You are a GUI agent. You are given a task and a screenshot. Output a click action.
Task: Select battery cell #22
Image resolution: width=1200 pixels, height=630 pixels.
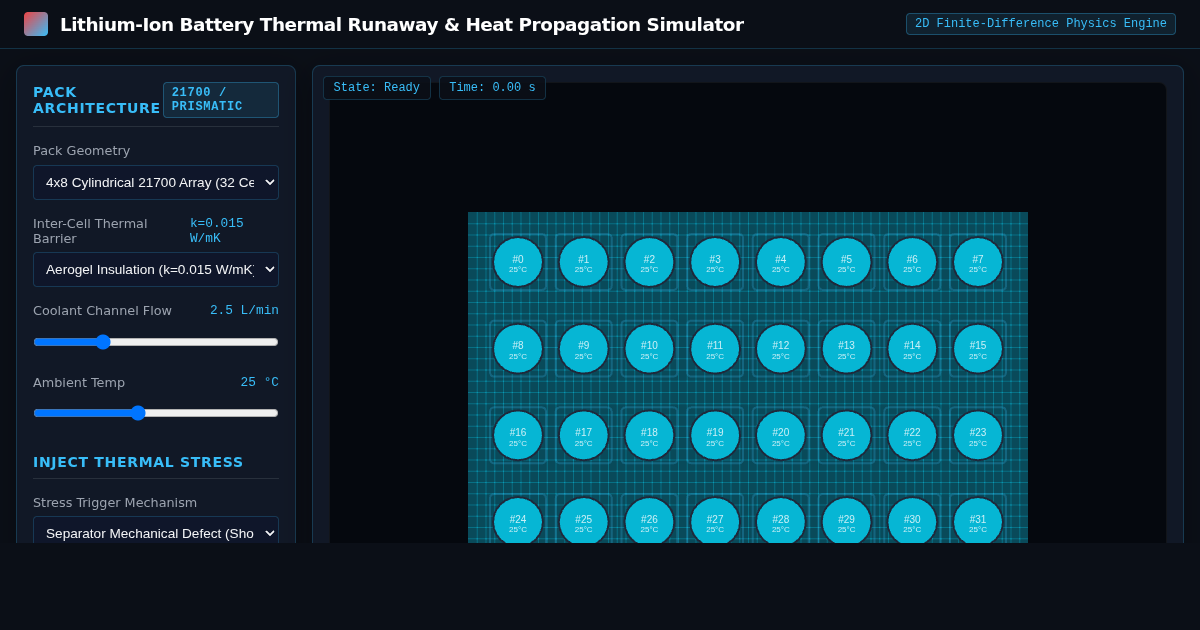[x=912, y=436]
